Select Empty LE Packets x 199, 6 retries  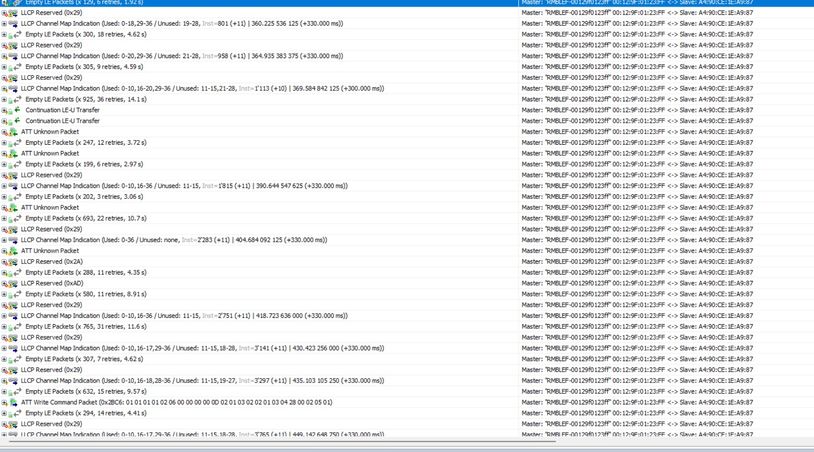point(84,165)
